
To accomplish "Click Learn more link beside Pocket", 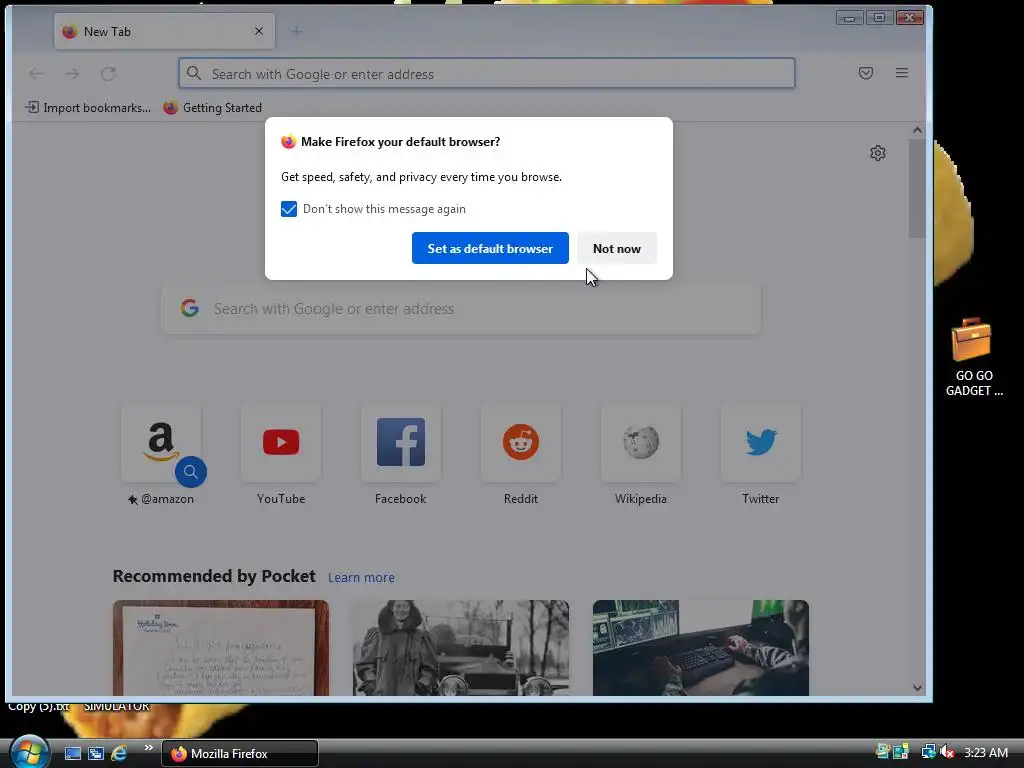I will coord(361,577).
